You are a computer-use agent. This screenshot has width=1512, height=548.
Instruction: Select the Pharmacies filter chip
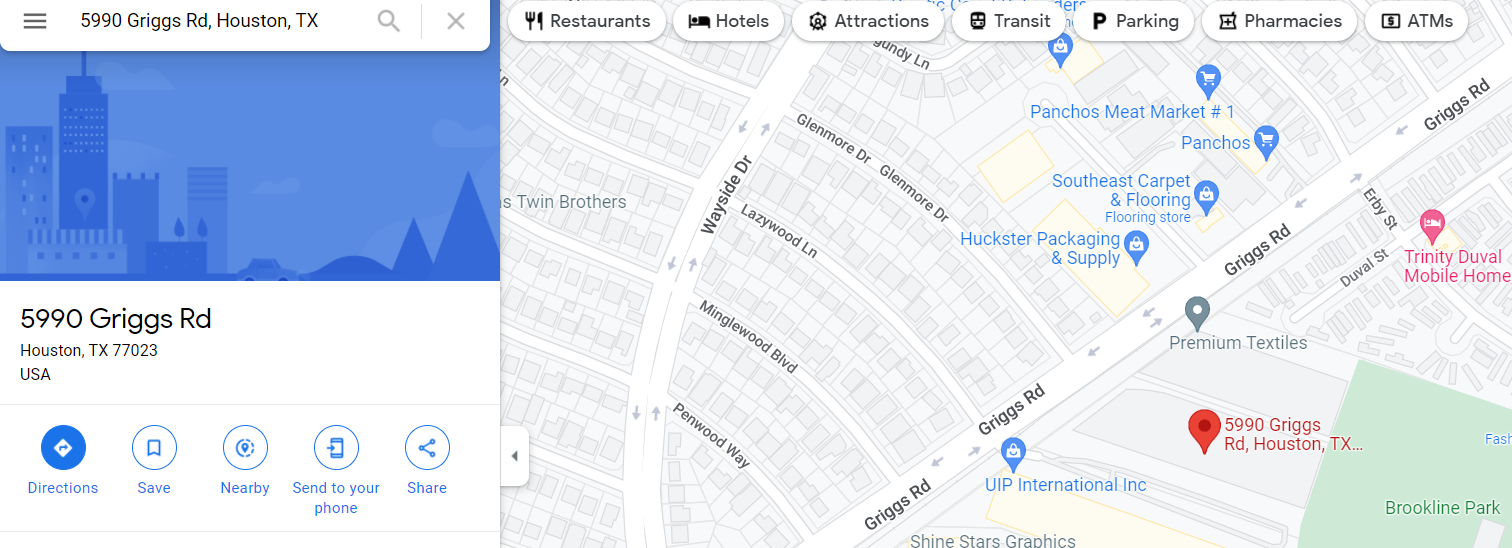pyautogui.click(x=1279, y=21)
